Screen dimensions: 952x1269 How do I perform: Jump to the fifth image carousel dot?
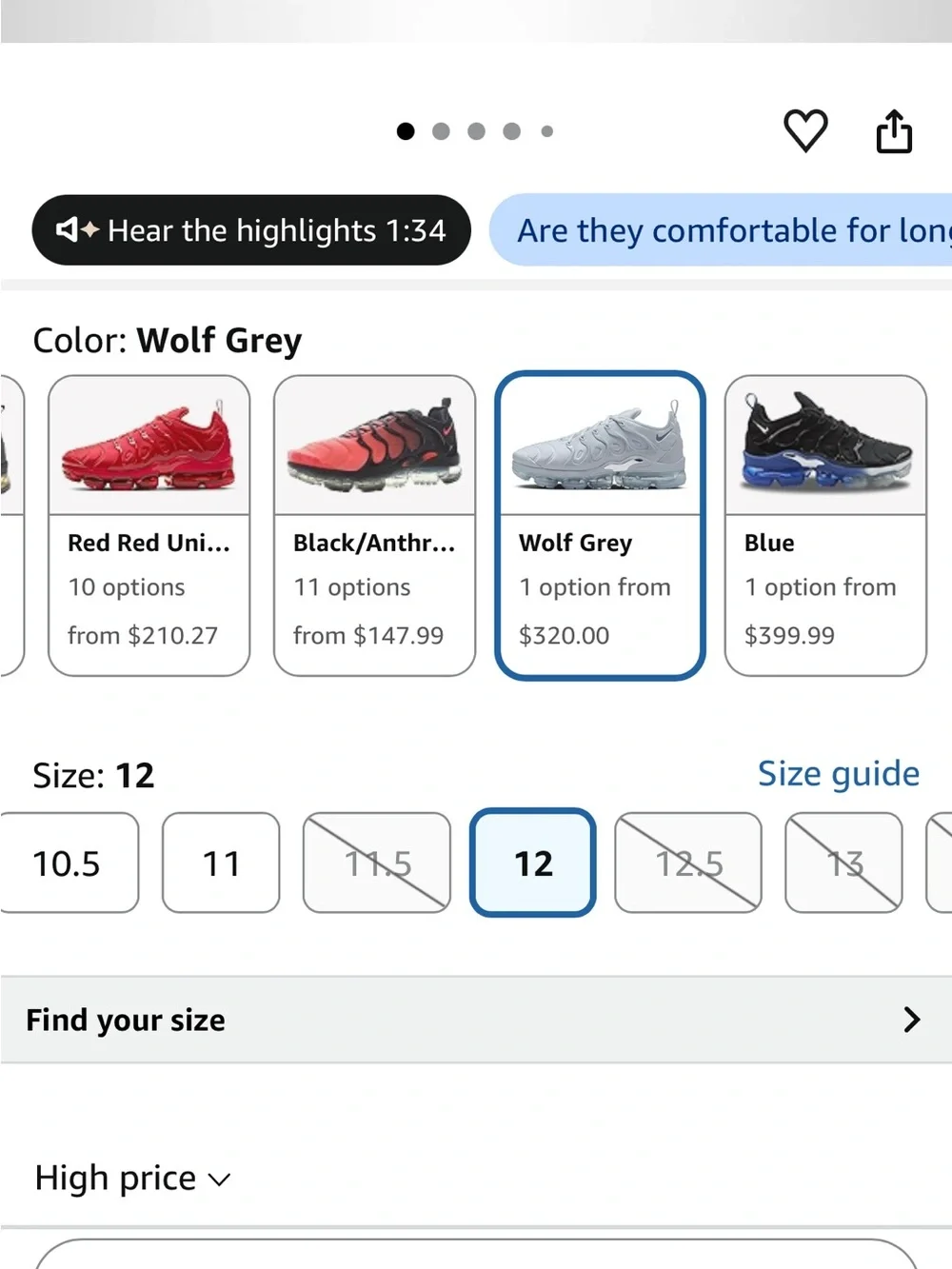[x=547, y=131]
